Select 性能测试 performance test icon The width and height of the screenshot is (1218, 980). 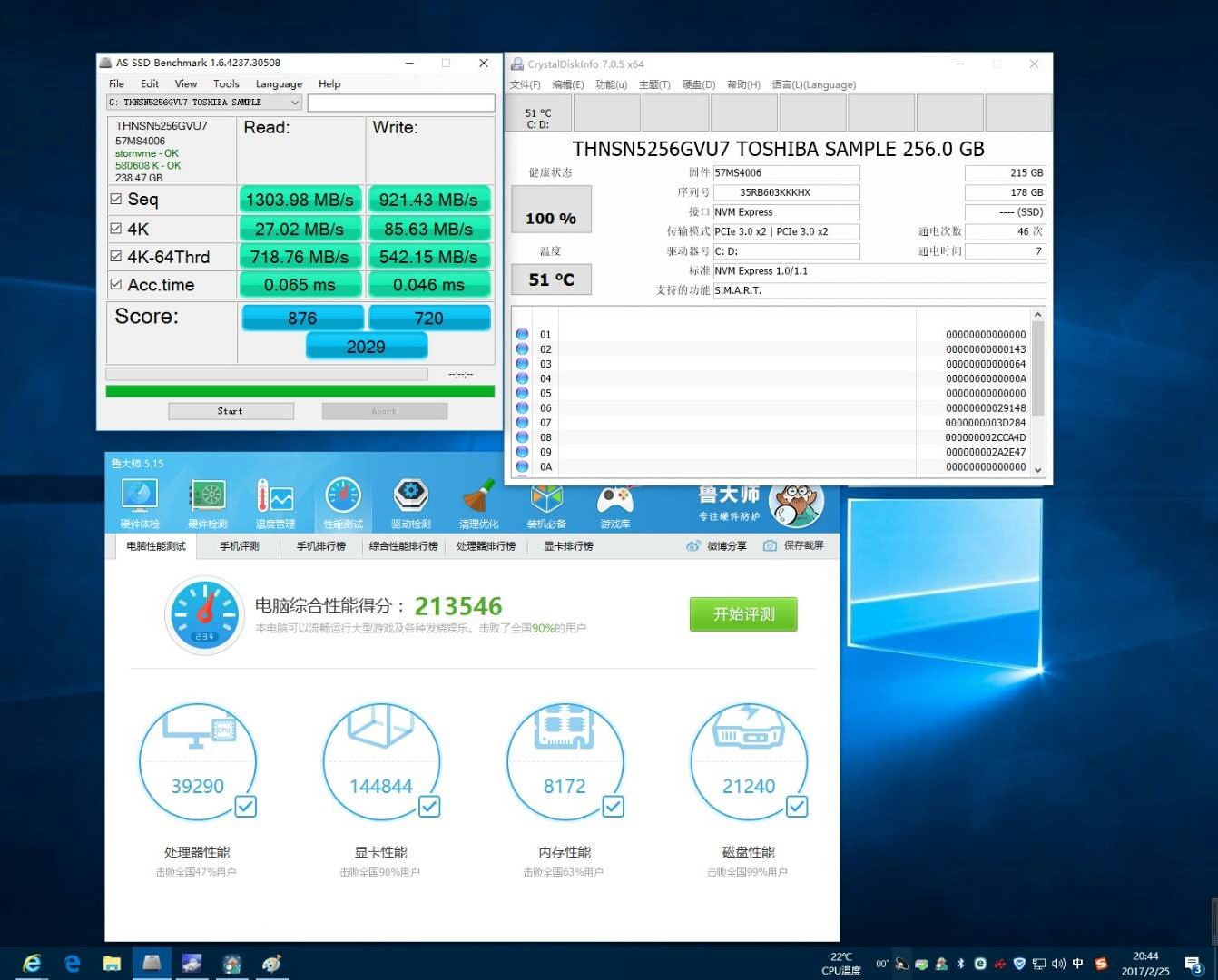(343, 504)
